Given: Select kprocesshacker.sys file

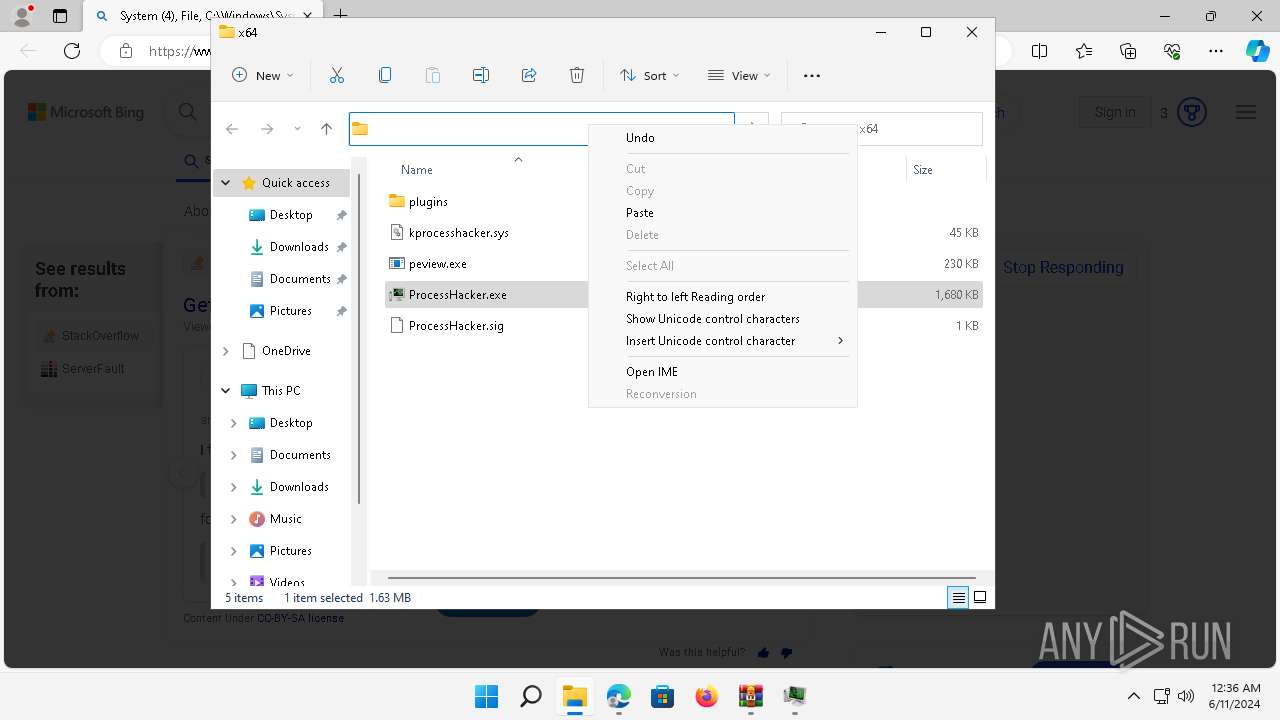Looking at the screenshot, I should click(459, 233).
